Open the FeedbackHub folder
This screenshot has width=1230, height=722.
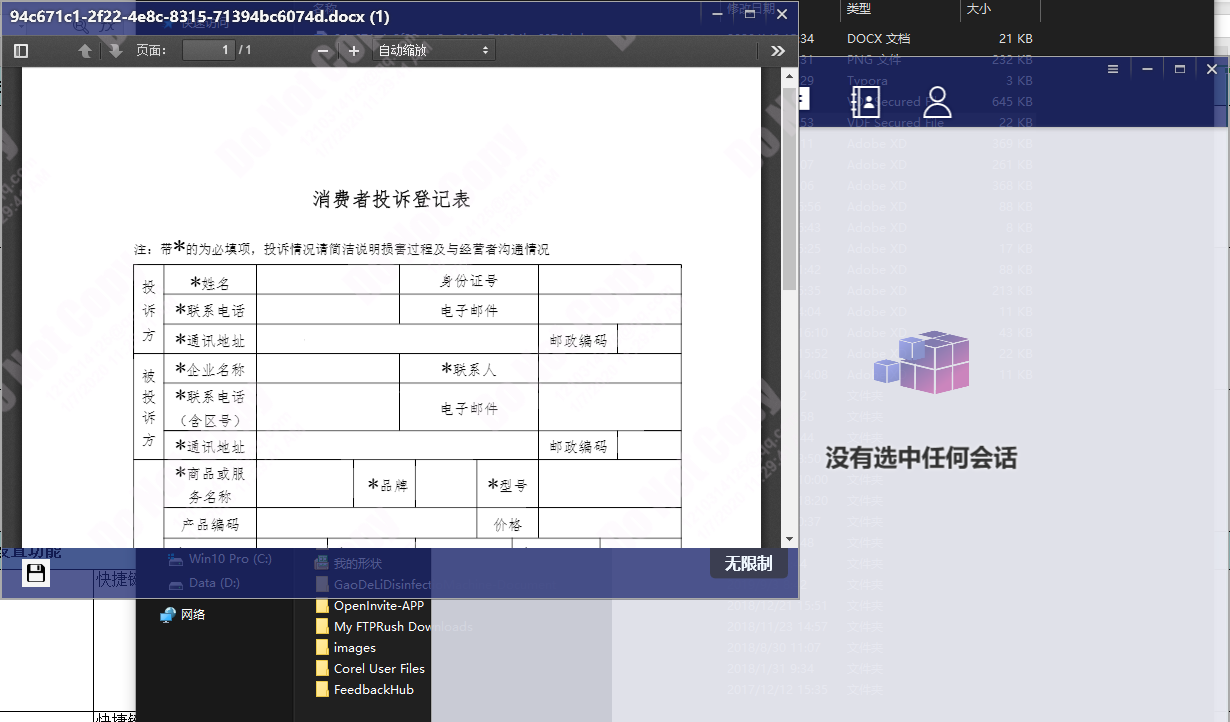tap(364, 690)
